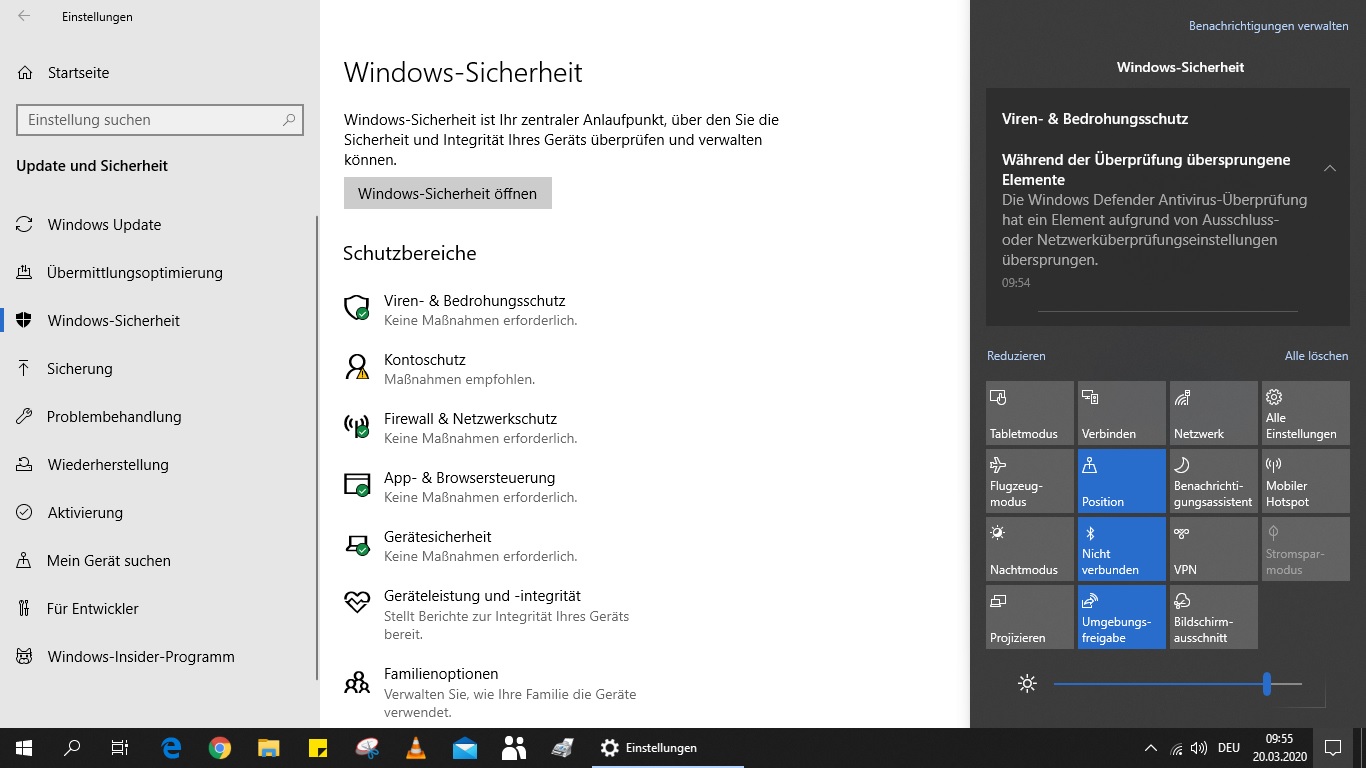Click Reduzieren to collapse quick actions

tap(1016, 355)
